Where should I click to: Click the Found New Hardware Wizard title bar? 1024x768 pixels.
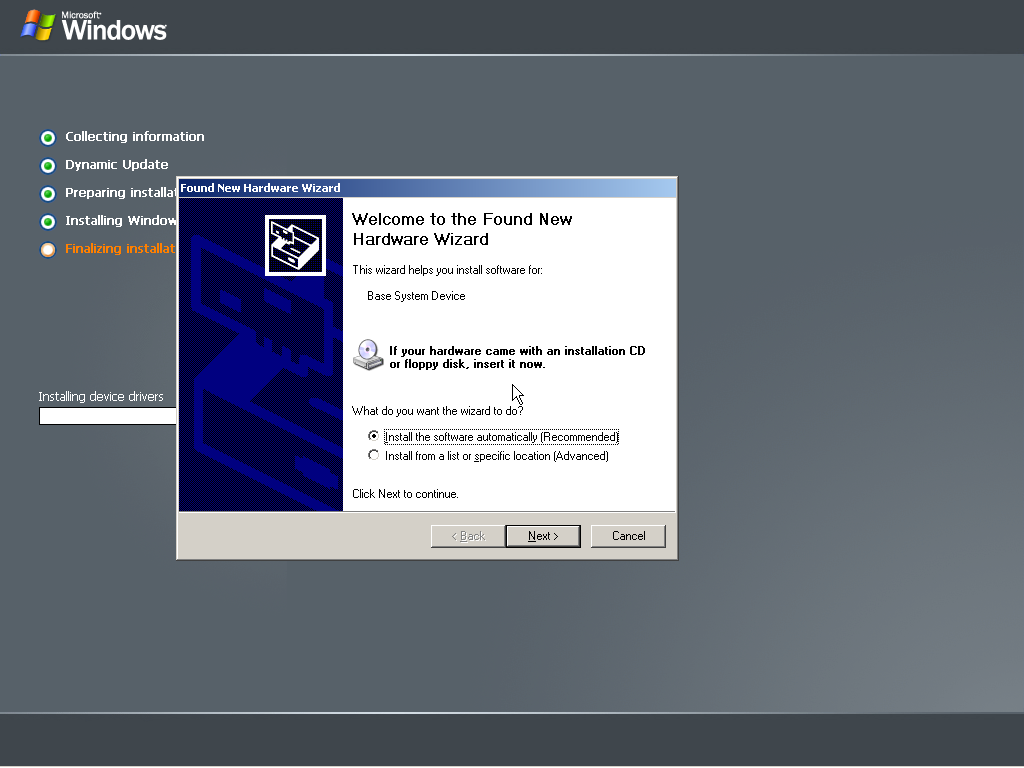coord(427,188)
